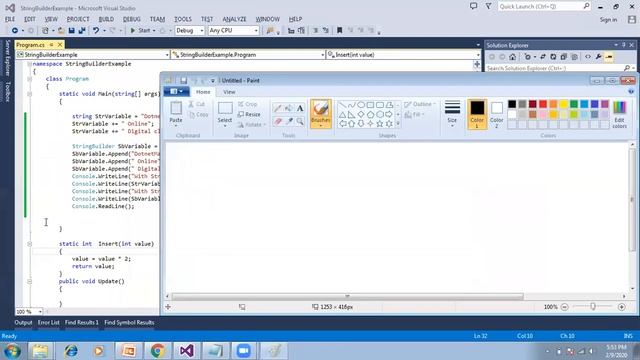Open the Error List tab
The height and width of the screenshot is (360, 640).
point(49,322)
